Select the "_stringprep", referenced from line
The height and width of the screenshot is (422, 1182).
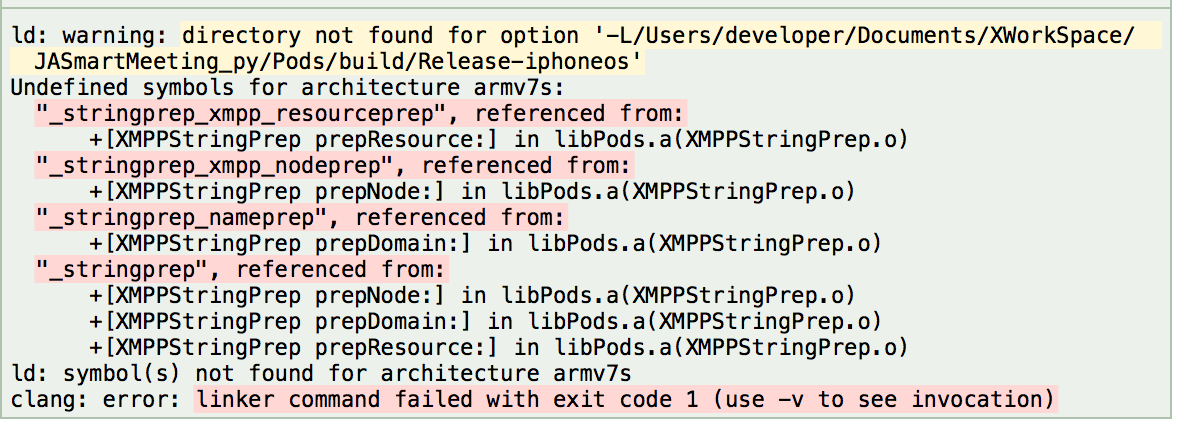(x=241, y=270)
